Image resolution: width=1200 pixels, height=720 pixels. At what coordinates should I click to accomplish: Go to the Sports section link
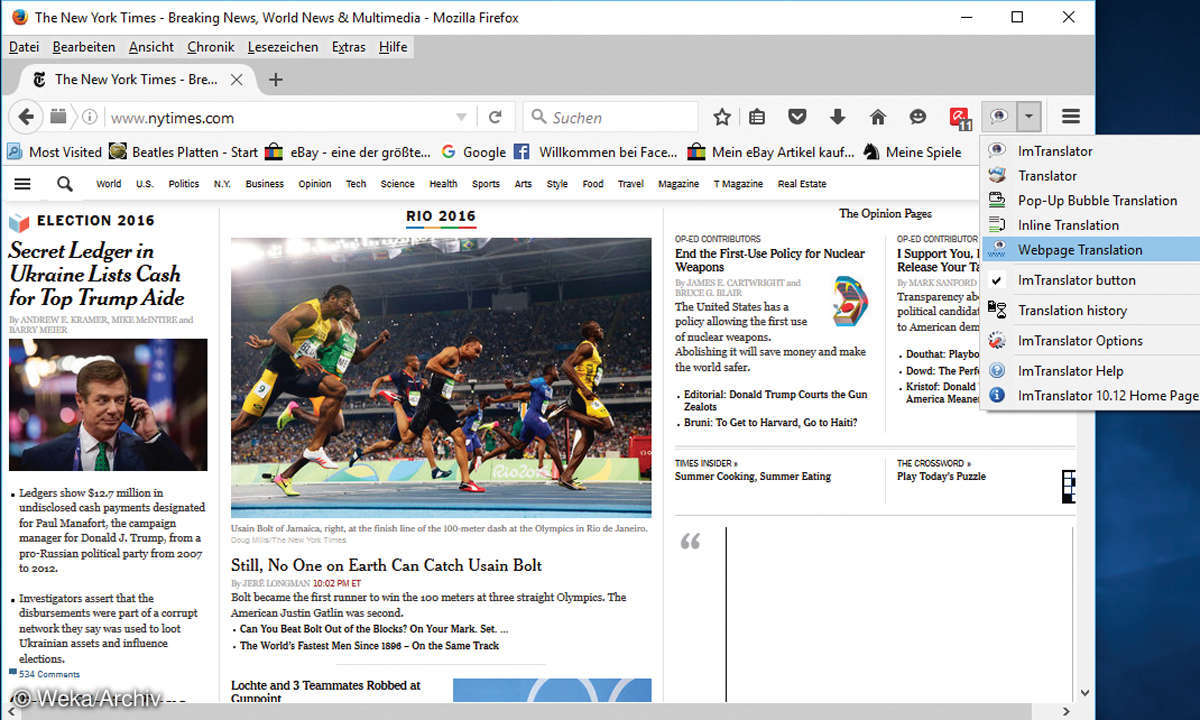(486, 184)
